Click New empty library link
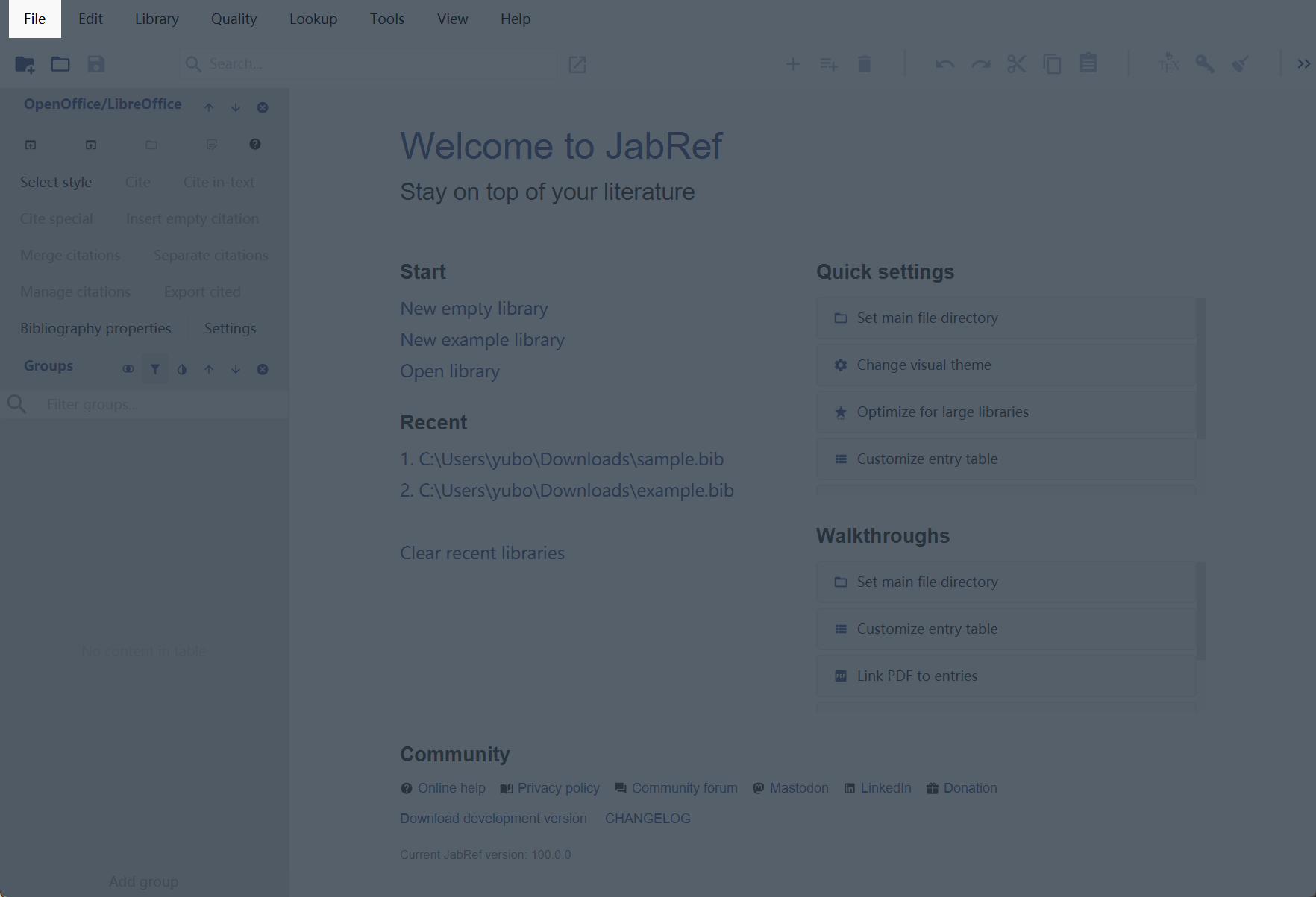Viewport: 1316px width, 897px height. point(474,309)
